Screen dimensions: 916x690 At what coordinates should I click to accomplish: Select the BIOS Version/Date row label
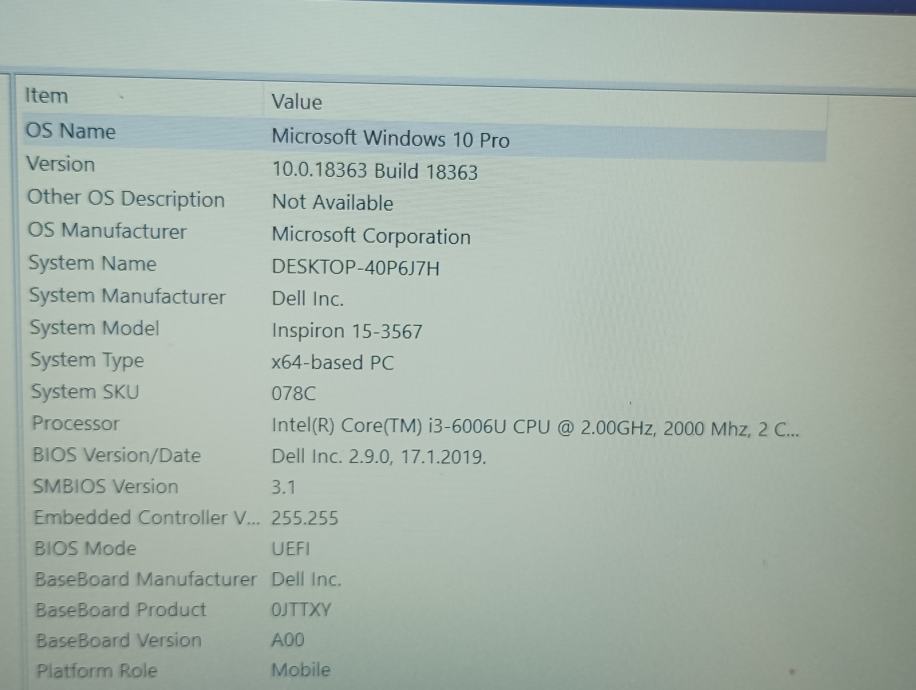click(116, 455)
